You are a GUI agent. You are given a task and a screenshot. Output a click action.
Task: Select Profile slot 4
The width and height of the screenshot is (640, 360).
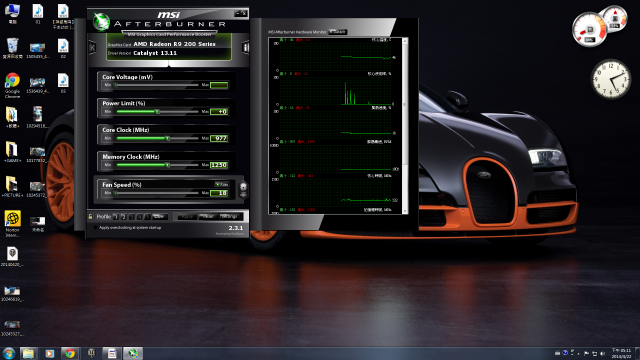pos(140,217)
